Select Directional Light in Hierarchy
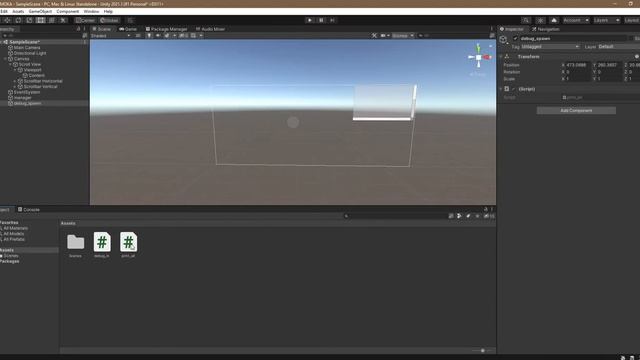 [30, 53]
